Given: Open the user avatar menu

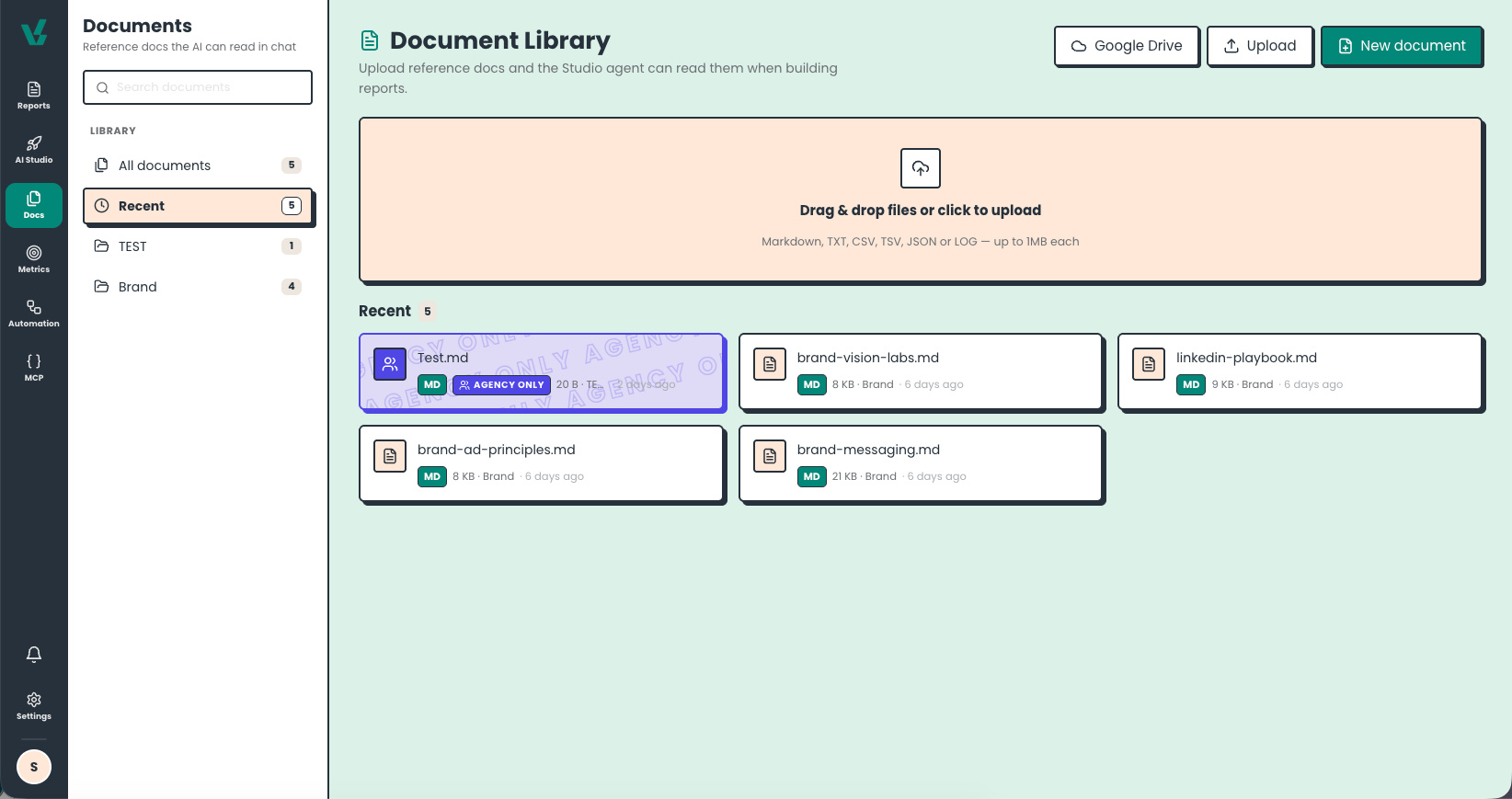Looking at the screenshot, I should (x=34, y=767).
